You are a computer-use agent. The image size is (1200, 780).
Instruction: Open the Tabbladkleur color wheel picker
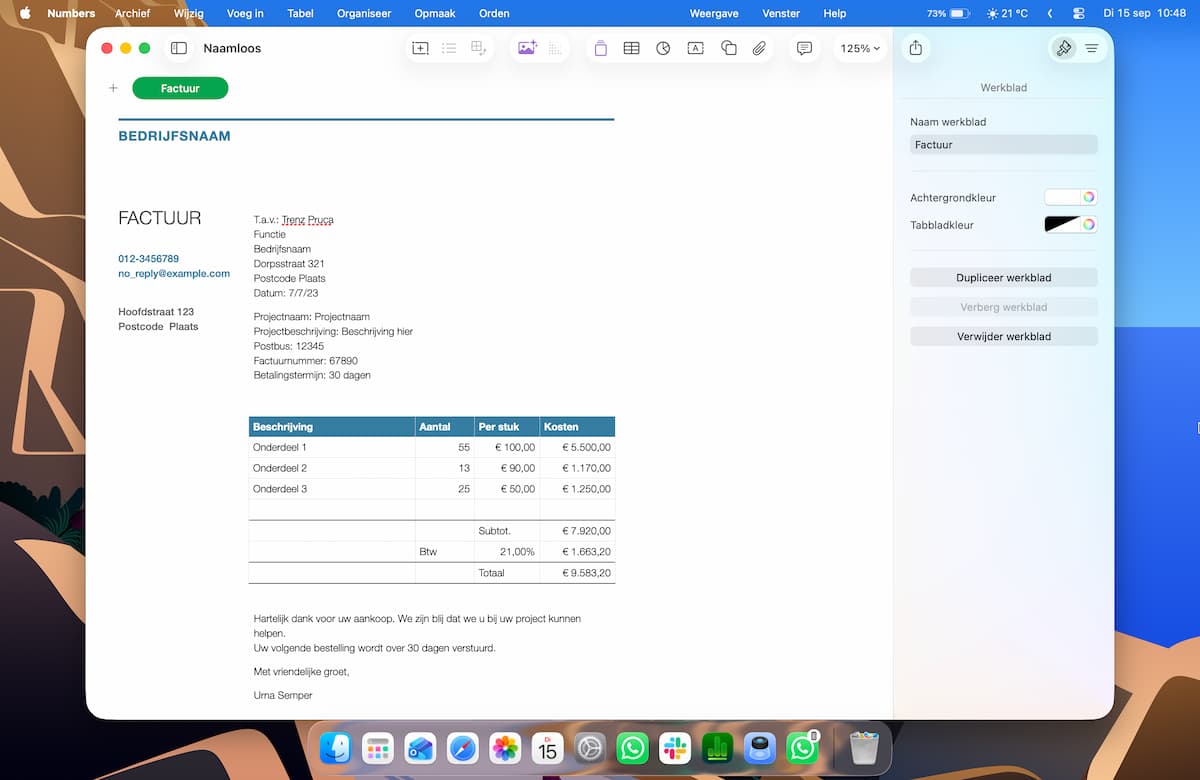click(x=1089, y=225)
